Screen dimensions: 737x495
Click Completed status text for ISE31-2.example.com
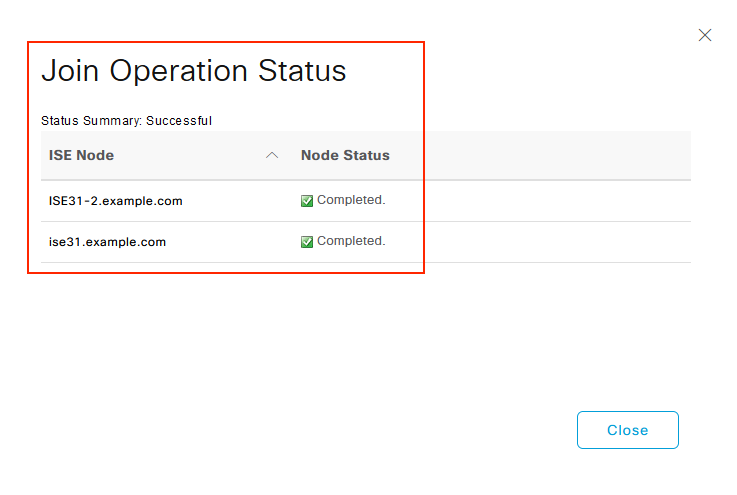pyautogui.click(x=351, y=200)
